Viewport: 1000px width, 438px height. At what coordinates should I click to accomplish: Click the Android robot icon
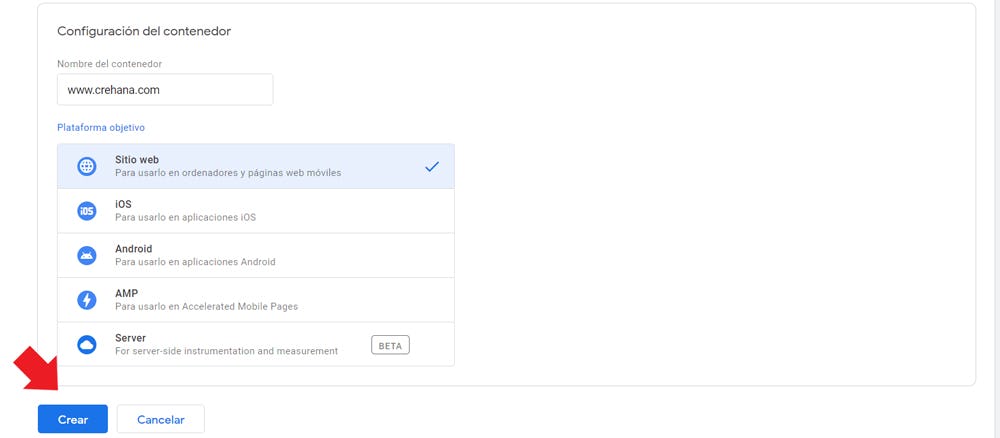click(x=87, y=256)
